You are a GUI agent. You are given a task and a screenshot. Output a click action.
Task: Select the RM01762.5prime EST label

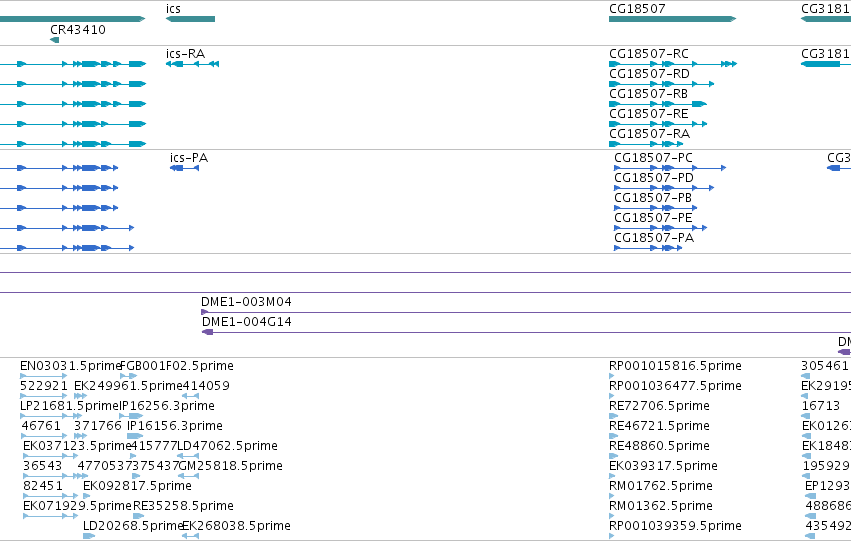[661, 486]
